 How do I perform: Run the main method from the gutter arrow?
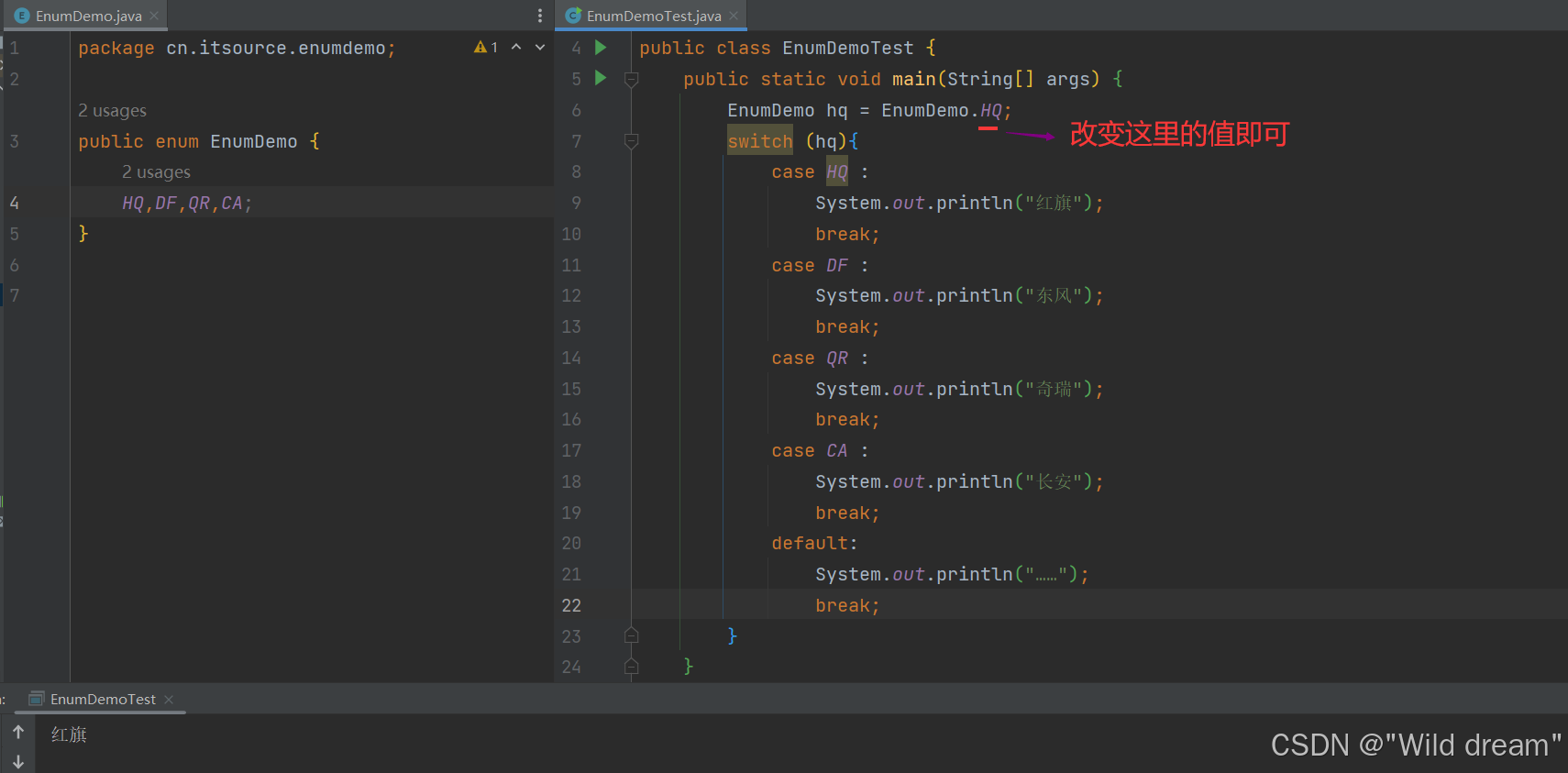pyautogui.click(x=601, y=78)
